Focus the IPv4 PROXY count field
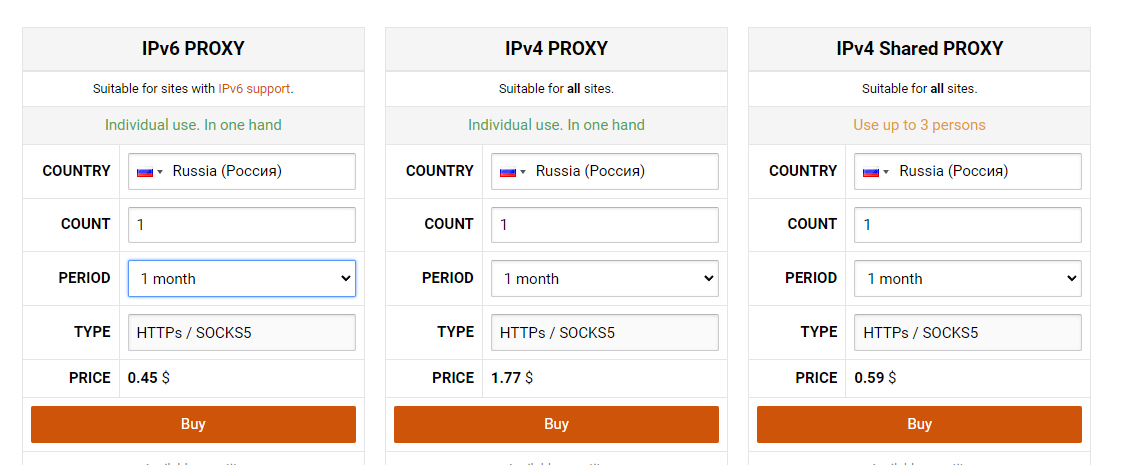Screen dimensions: 1122x465 [604, 225]
